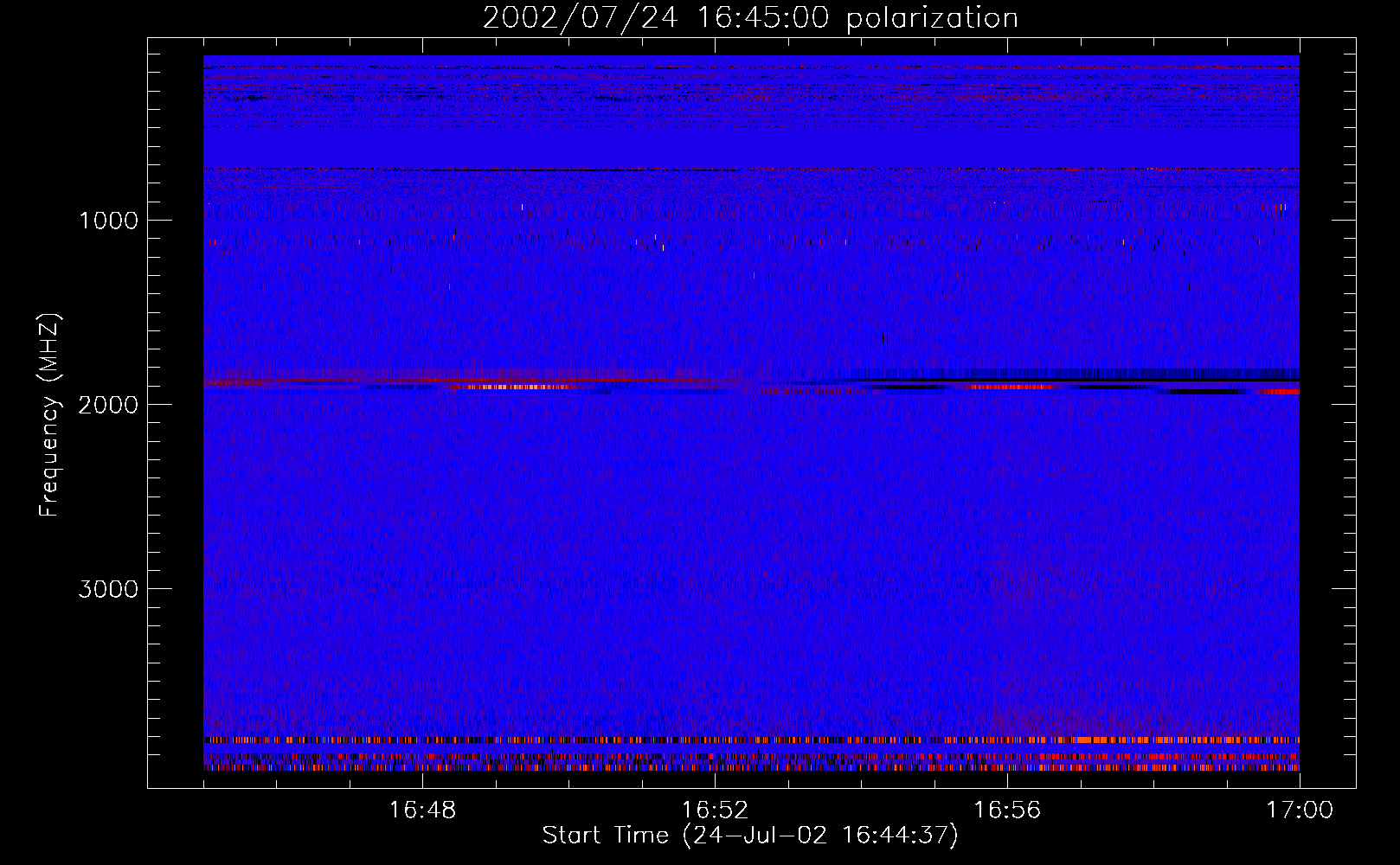Screen dimensions: 1400x865
Task: Click the 1000 frequency tick label
Action: [108, 221]
